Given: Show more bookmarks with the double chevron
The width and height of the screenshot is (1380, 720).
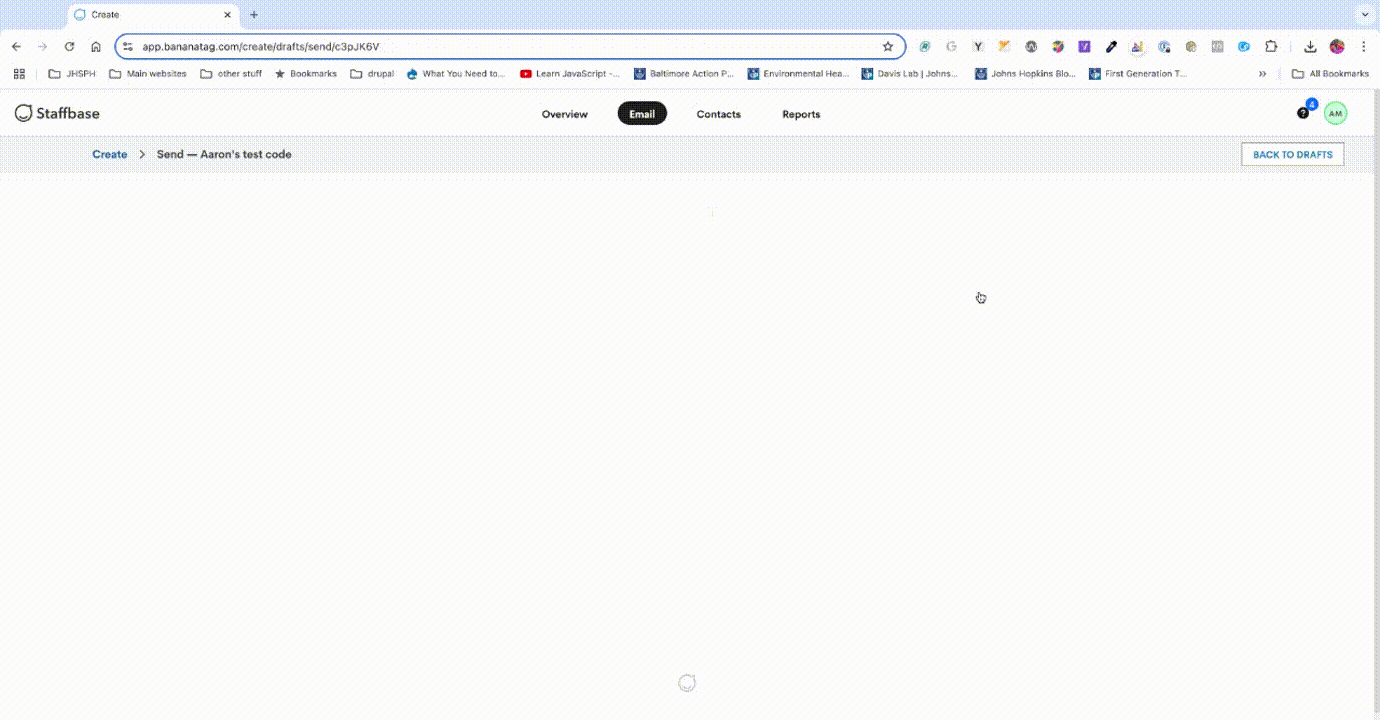Looking at the screenshot, I should pos(1262,73).
